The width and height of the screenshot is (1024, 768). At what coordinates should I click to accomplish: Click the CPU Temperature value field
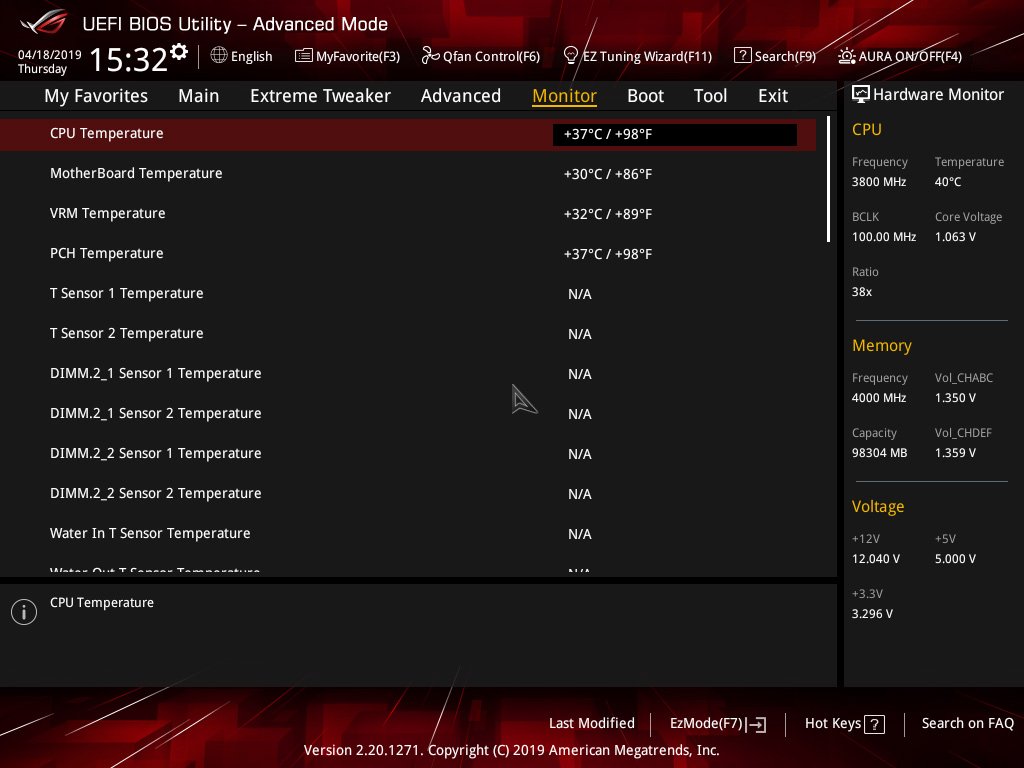point(675,135)
